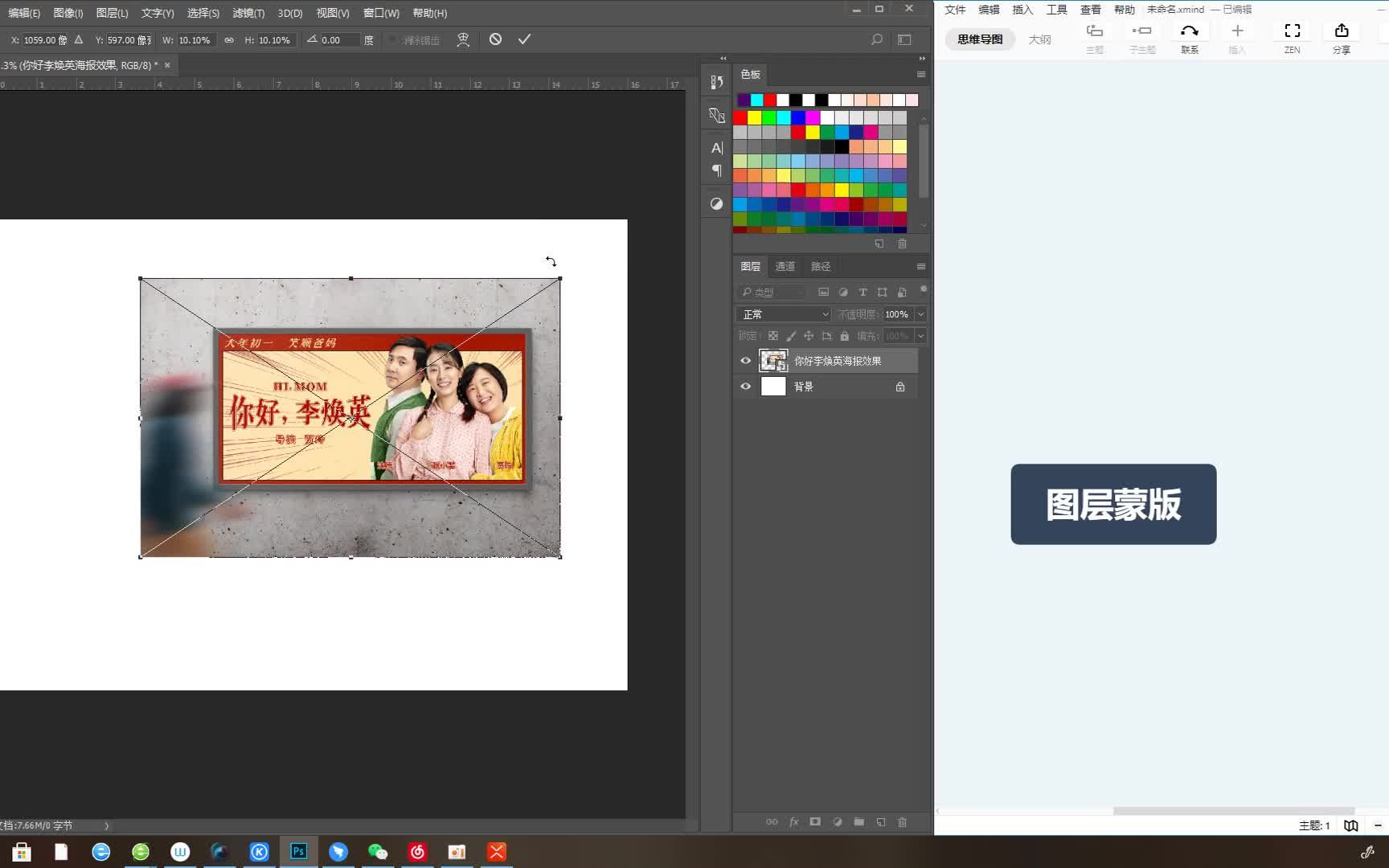Toggle the layer filtering on/off switch
The width and height of the screenshot is (1389, 868).
point(924,289)
